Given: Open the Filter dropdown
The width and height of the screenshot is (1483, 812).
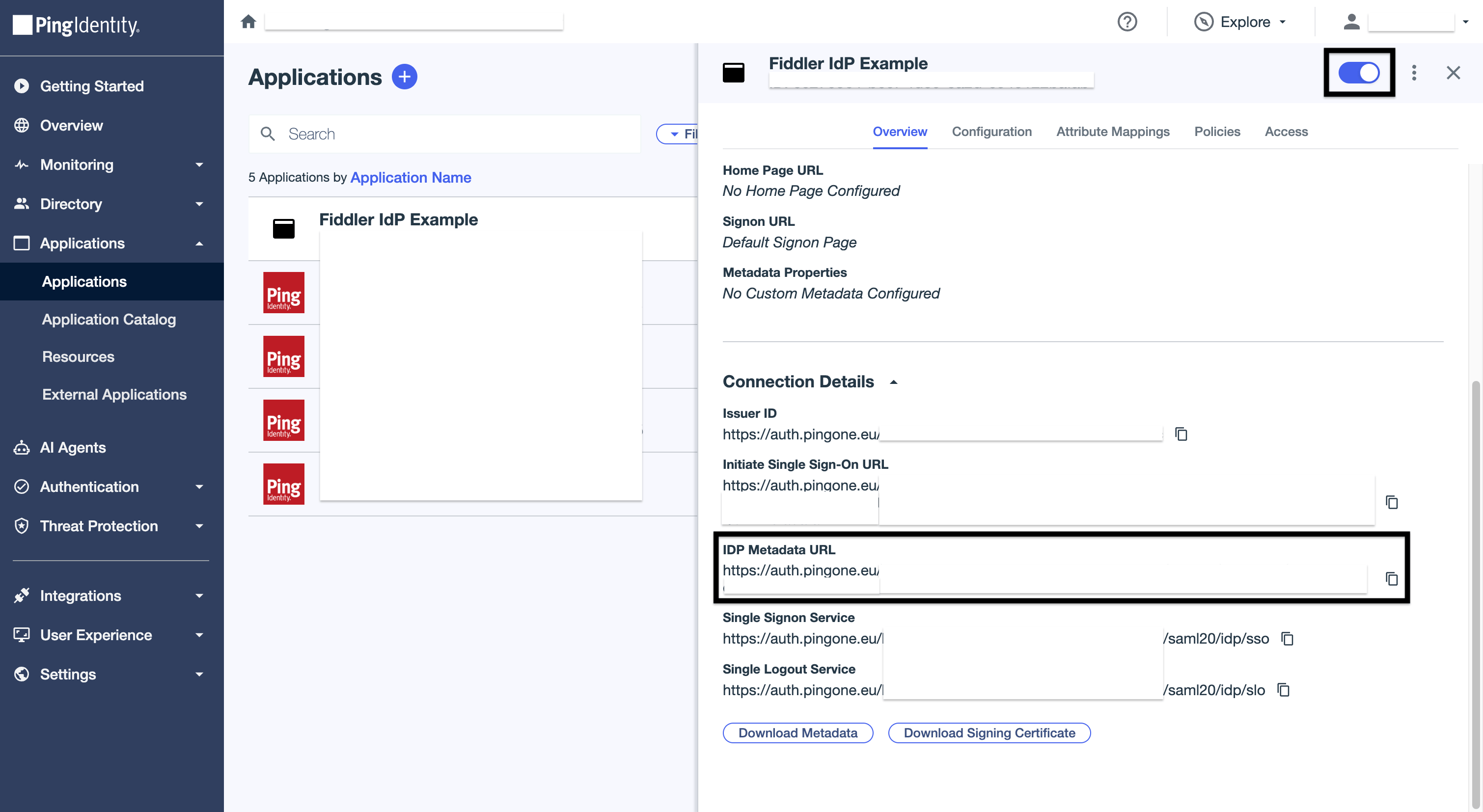Looking at the screenshot, I should [678, 134].
